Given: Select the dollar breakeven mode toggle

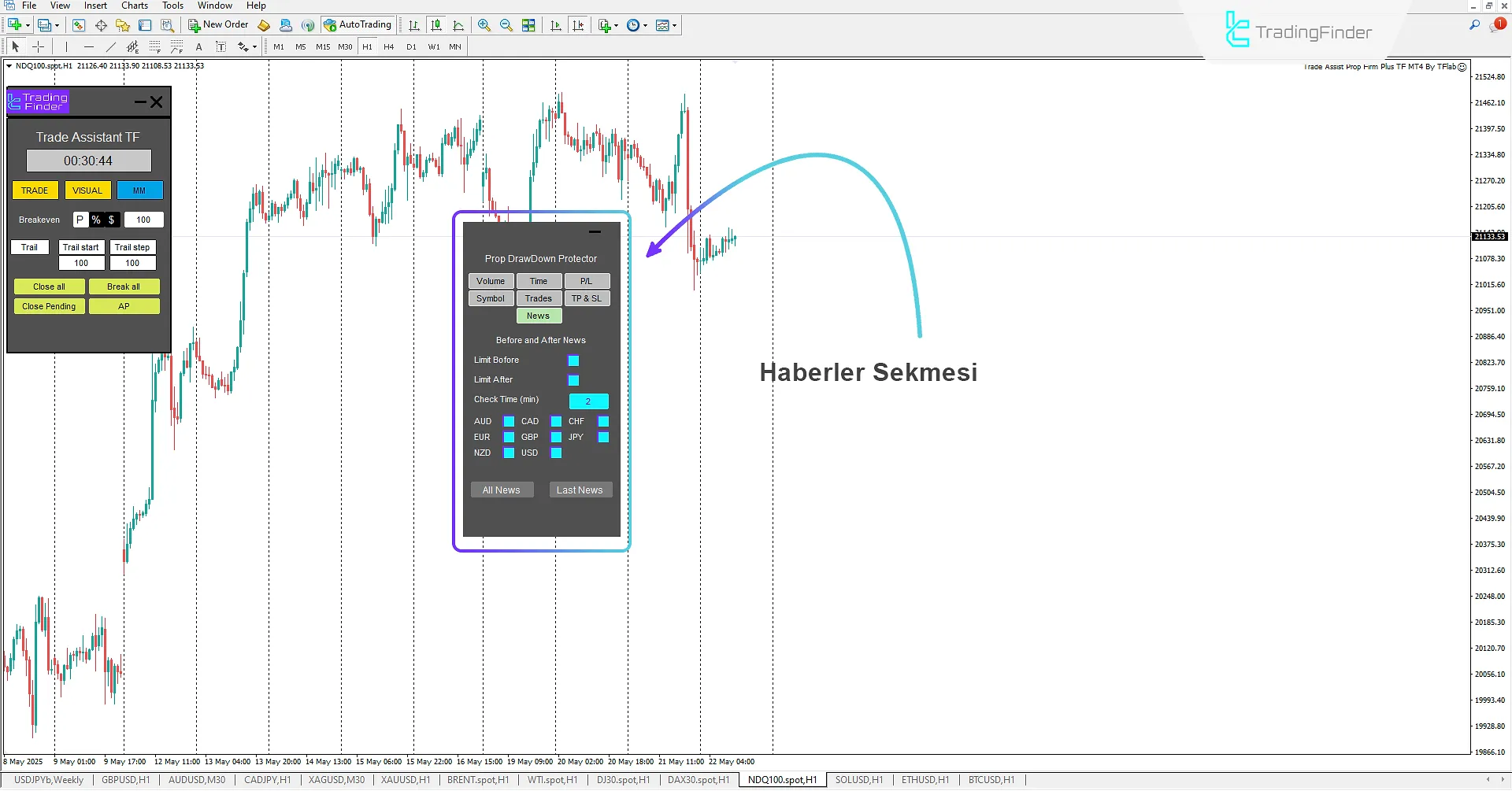Looking at the screenshot, I should click(x=110, y=220).
